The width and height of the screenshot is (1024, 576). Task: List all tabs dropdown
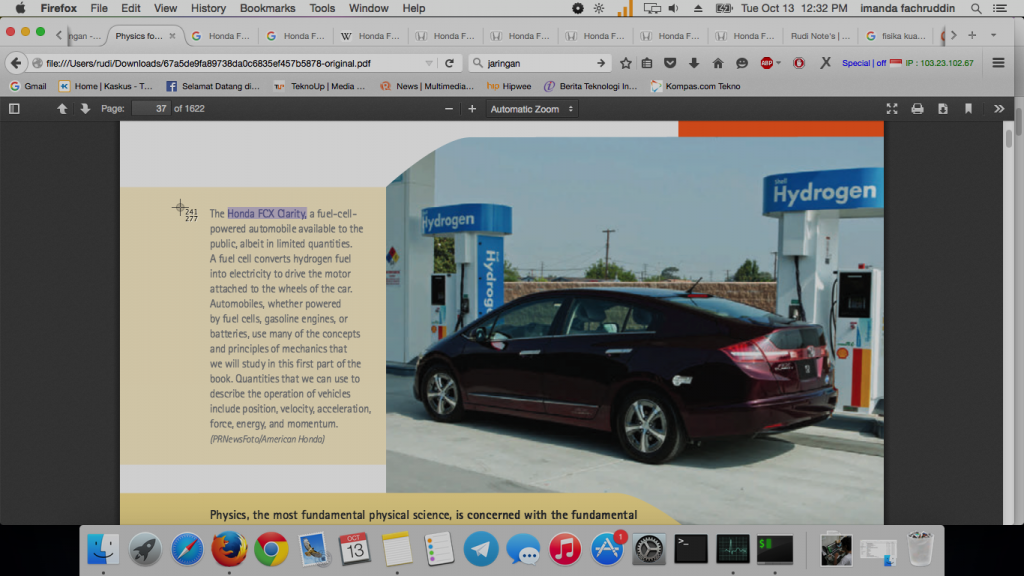click(x=993, y=35)
